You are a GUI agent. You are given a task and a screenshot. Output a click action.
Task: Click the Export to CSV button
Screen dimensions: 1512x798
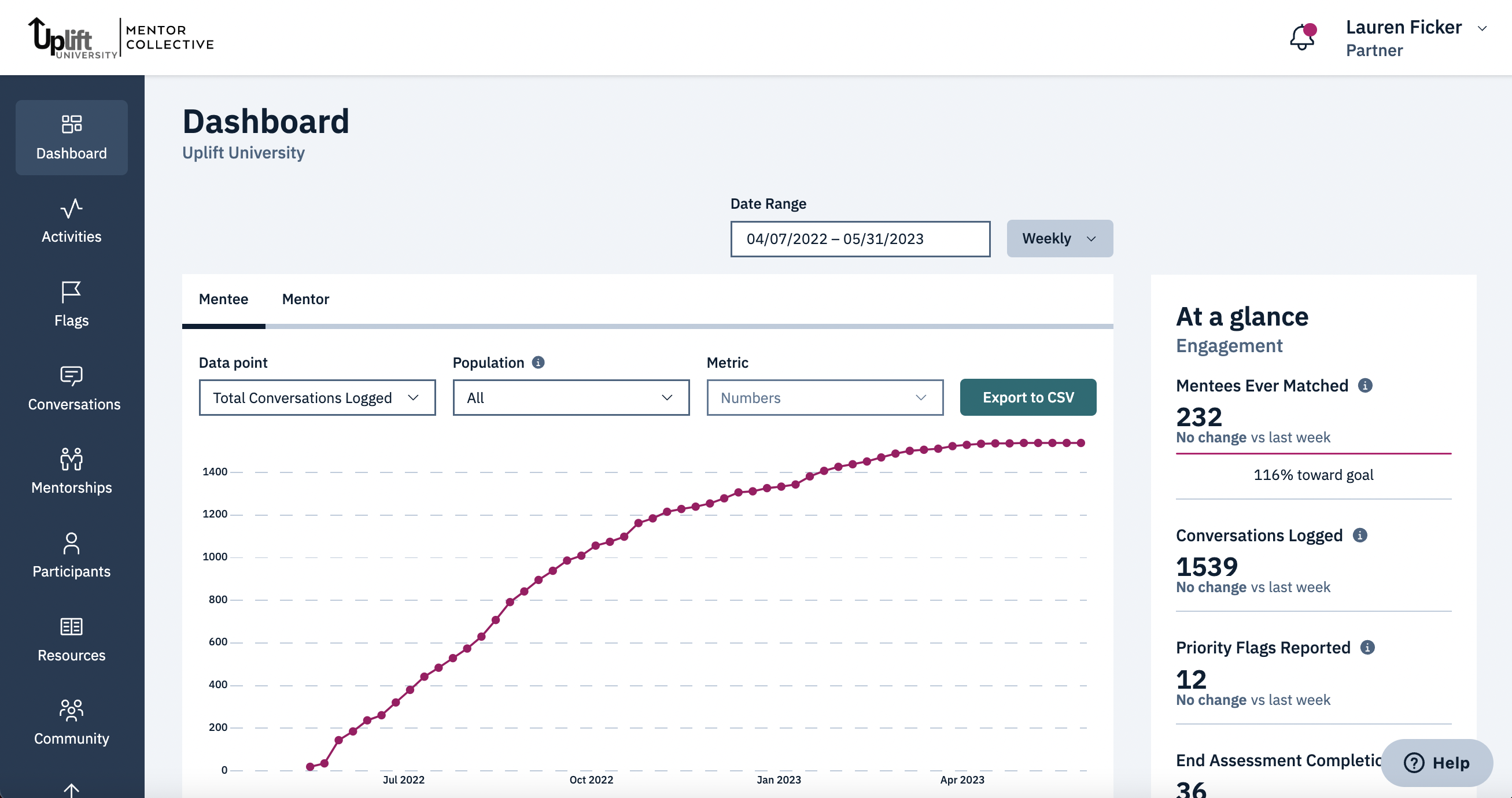(1028, 397)
